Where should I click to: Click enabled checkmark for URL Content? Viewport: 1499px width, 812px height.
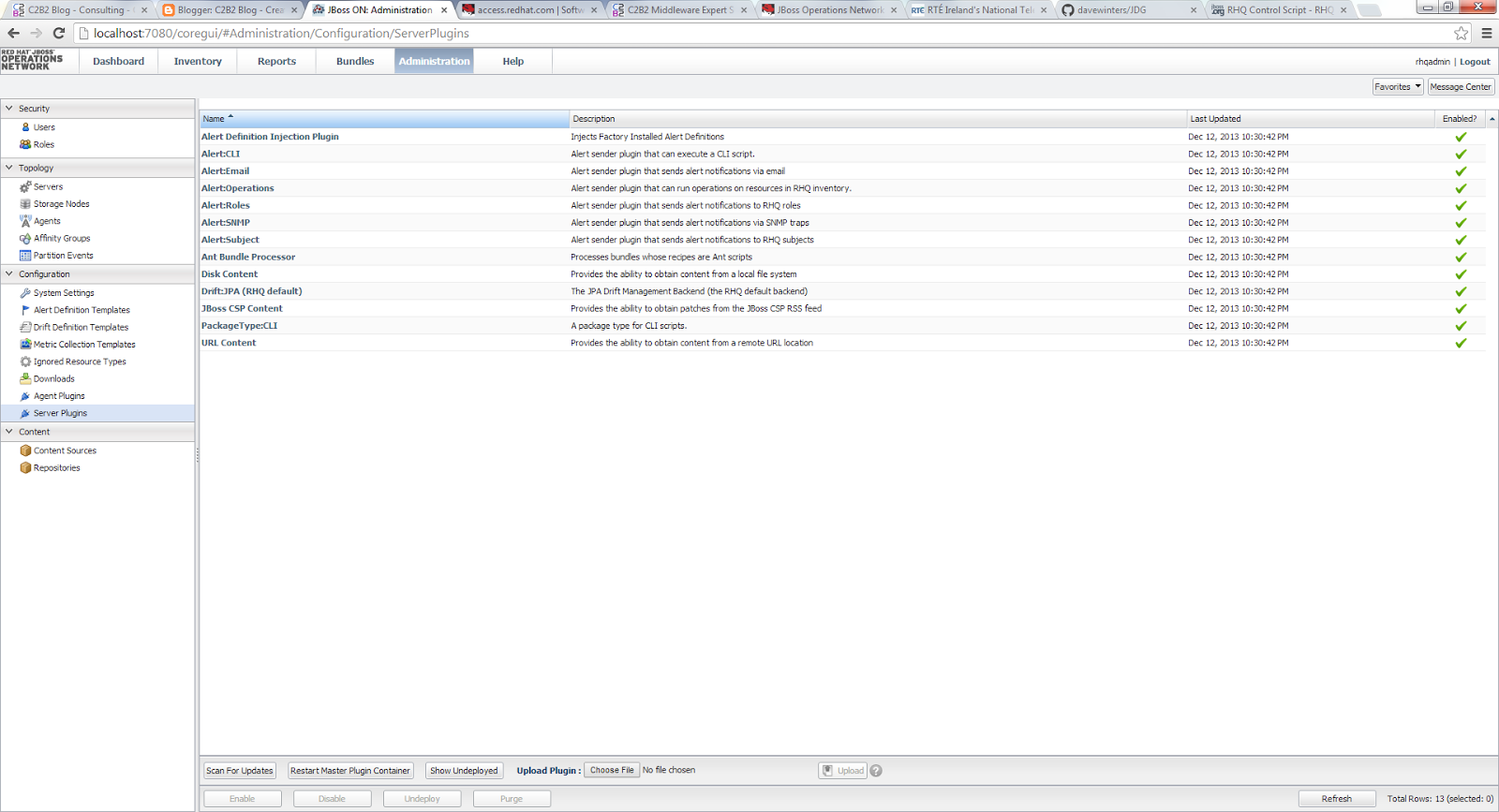(x=1460, y=343)
